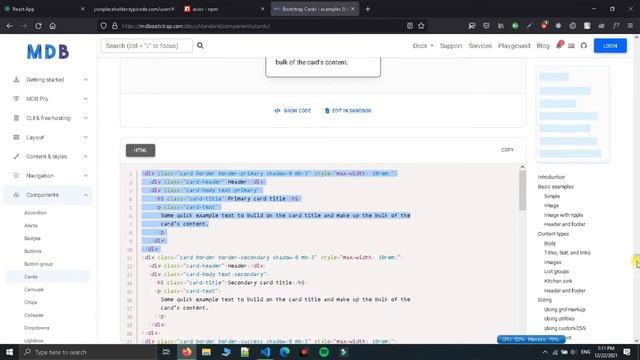Select the HTML code tab
640x360 pixels.
(x=140, y=150)
